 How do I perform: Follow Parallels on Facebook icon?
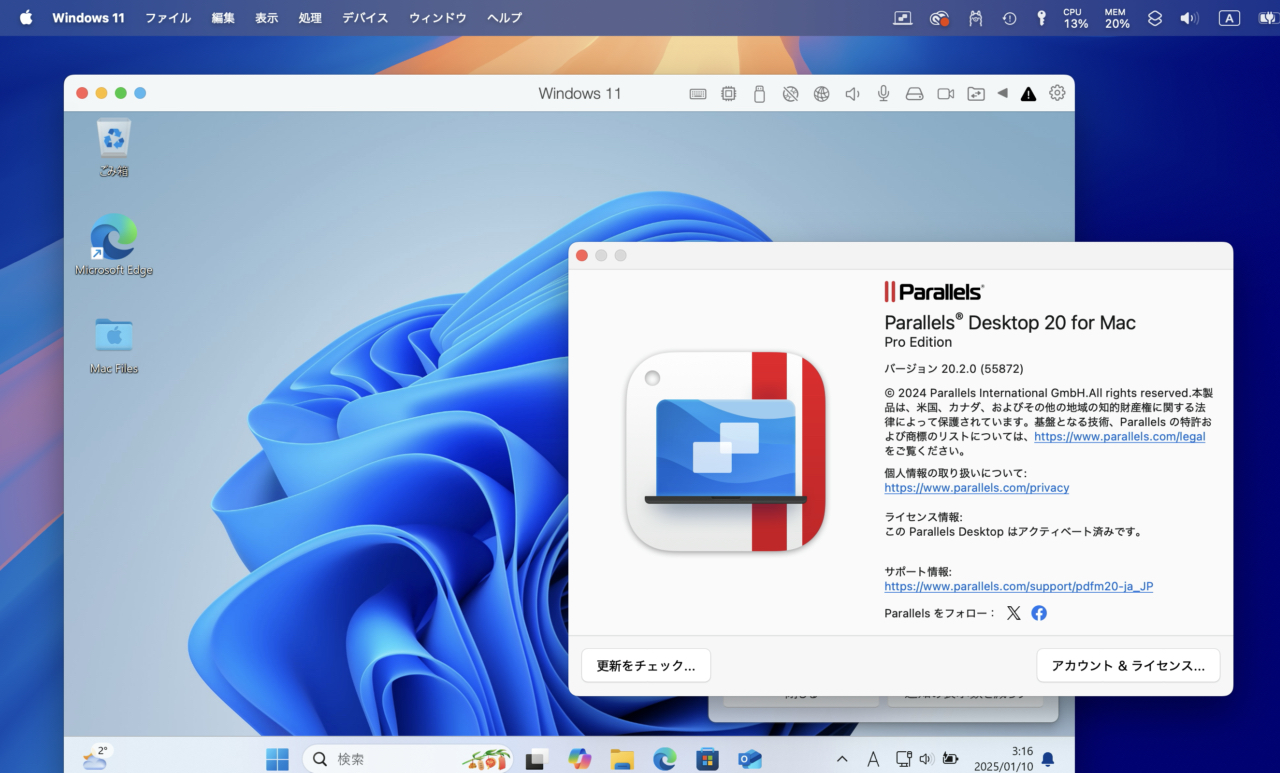1039,613
